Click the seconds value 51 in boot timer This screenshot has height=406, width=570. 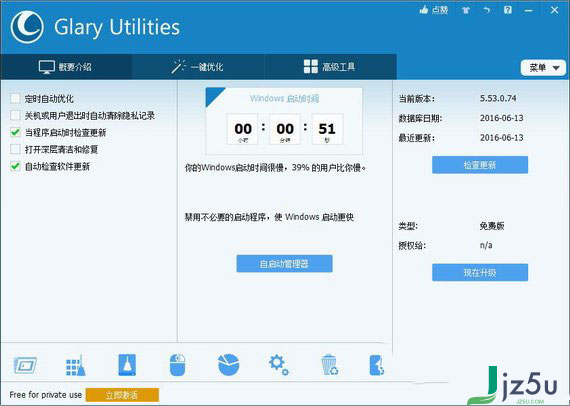pyautogui.click(x=327, y=129)
